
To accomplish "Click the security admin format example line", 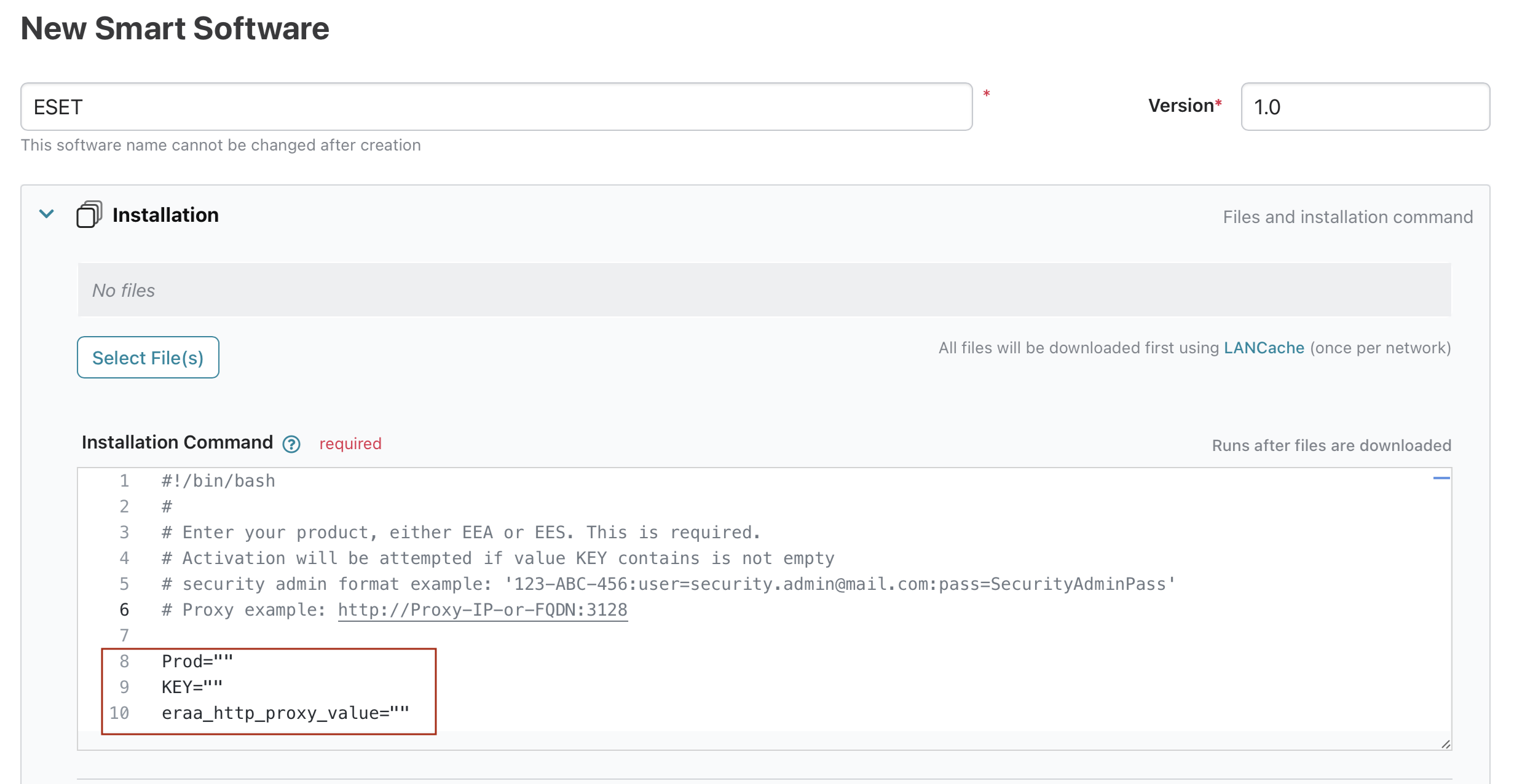I will coord(668,584).
